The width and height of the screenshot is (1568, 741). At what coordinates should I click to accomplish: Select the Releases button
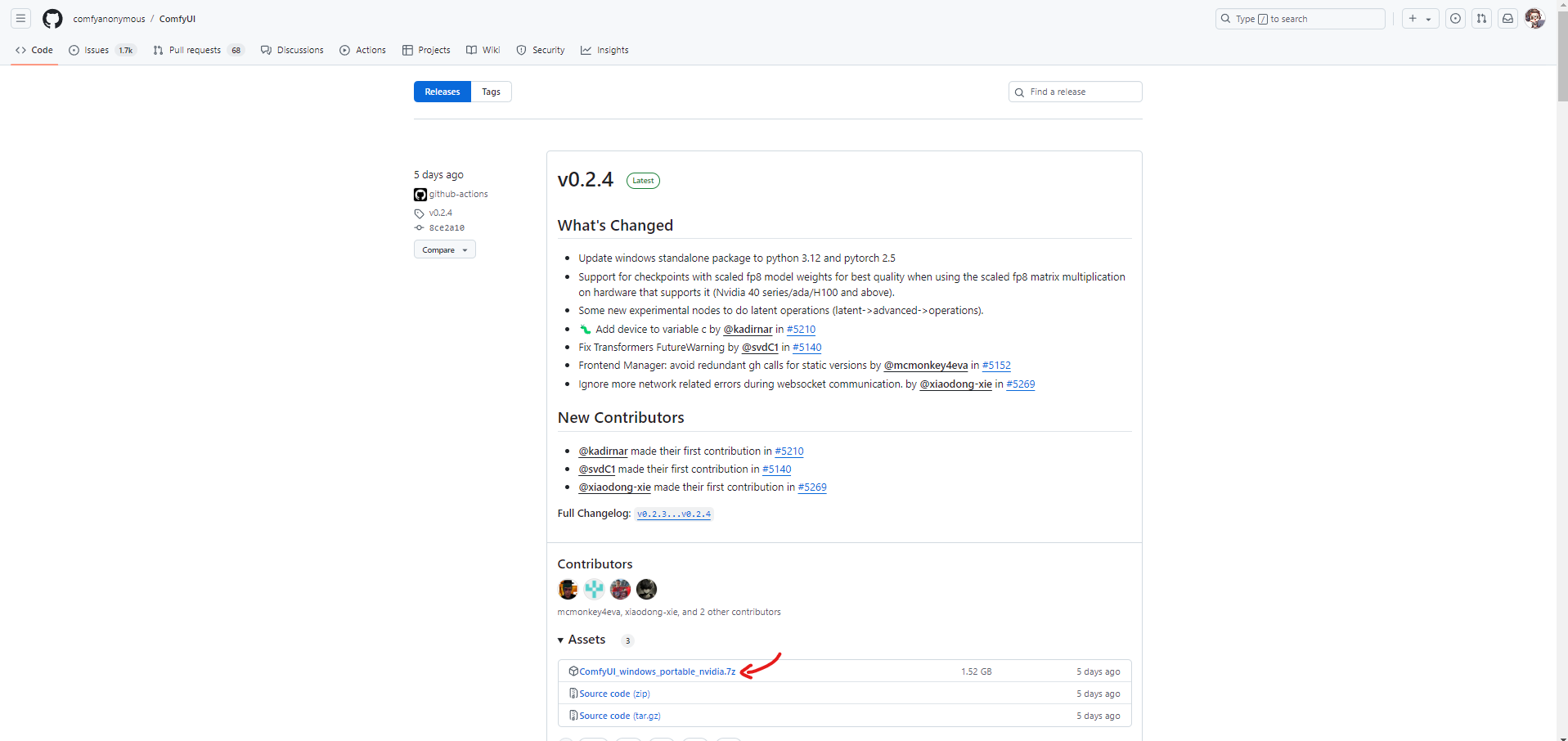coord(443,92)
